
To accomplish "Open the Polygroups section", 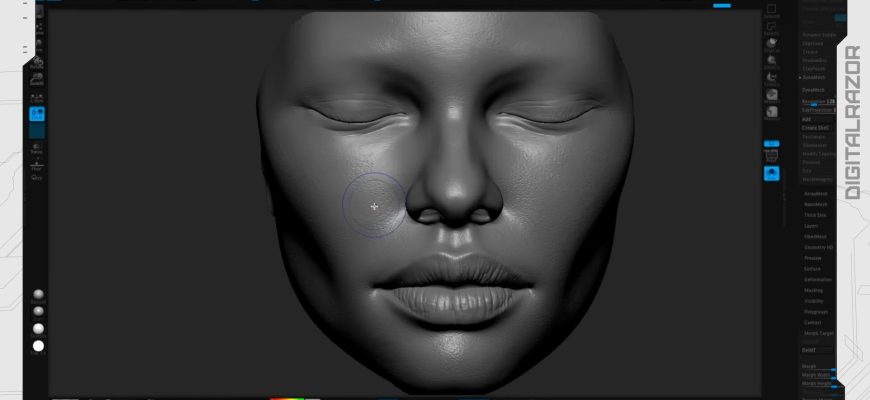I will coord(816,312).
